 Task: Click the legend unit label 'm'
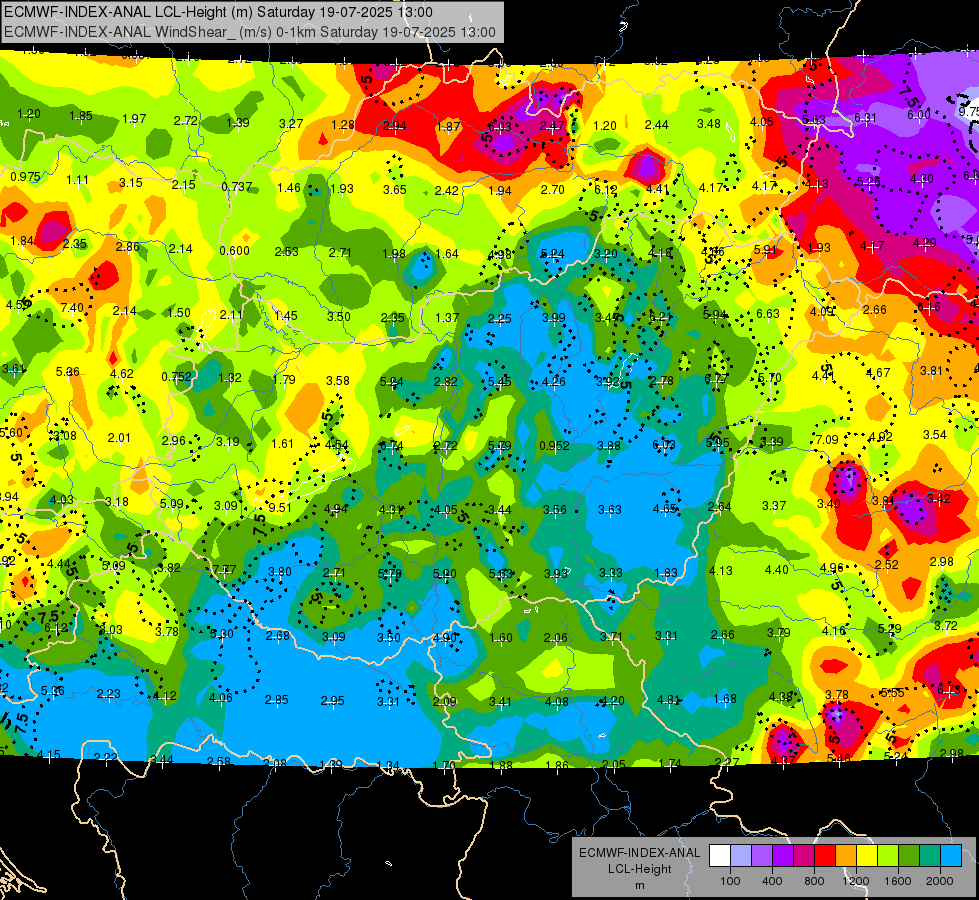[x=639, y=885]
